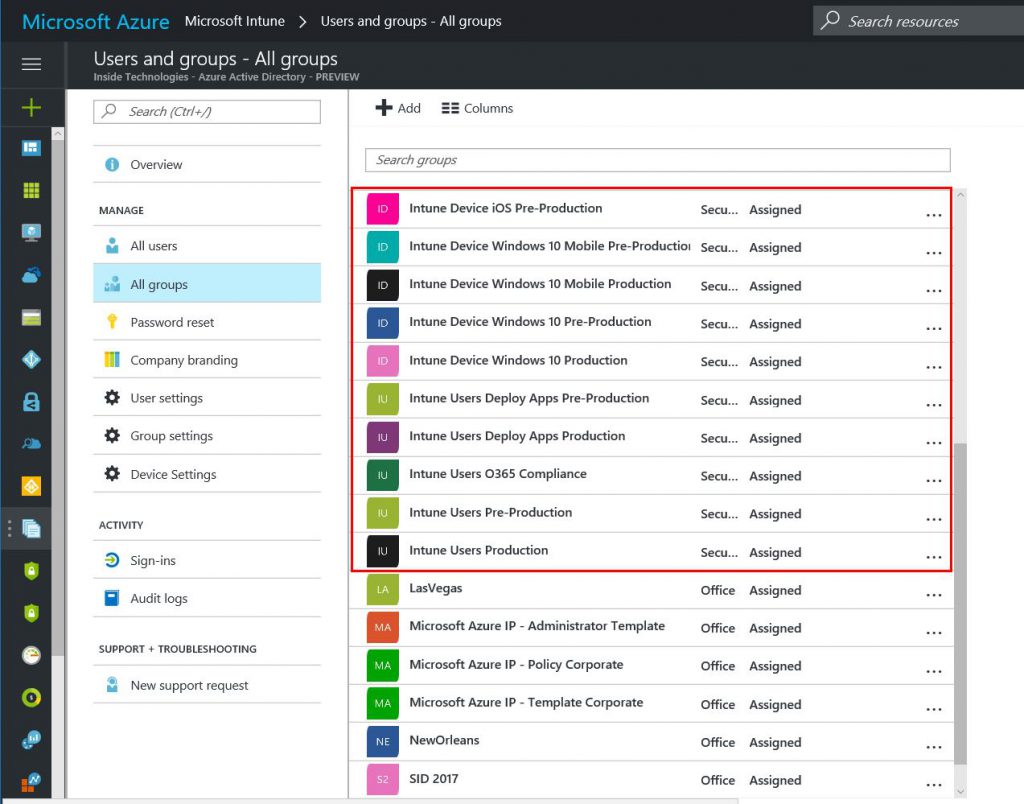This screenshot has width=1024, height=804.
Task: Open Group settings
Action: tap(207, 436)
